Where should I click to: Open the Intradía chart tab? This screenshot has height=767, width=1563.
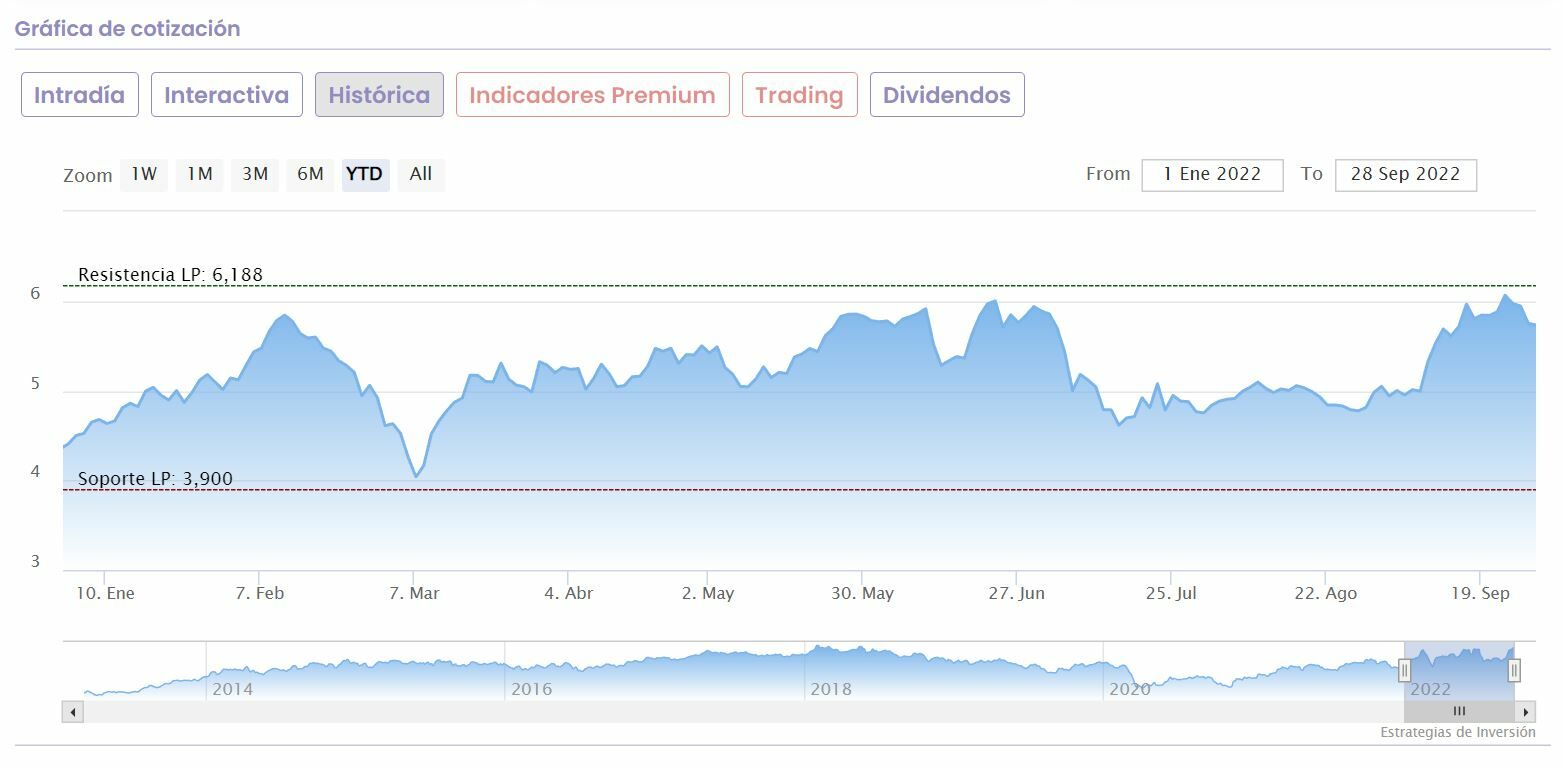[80, 95]
